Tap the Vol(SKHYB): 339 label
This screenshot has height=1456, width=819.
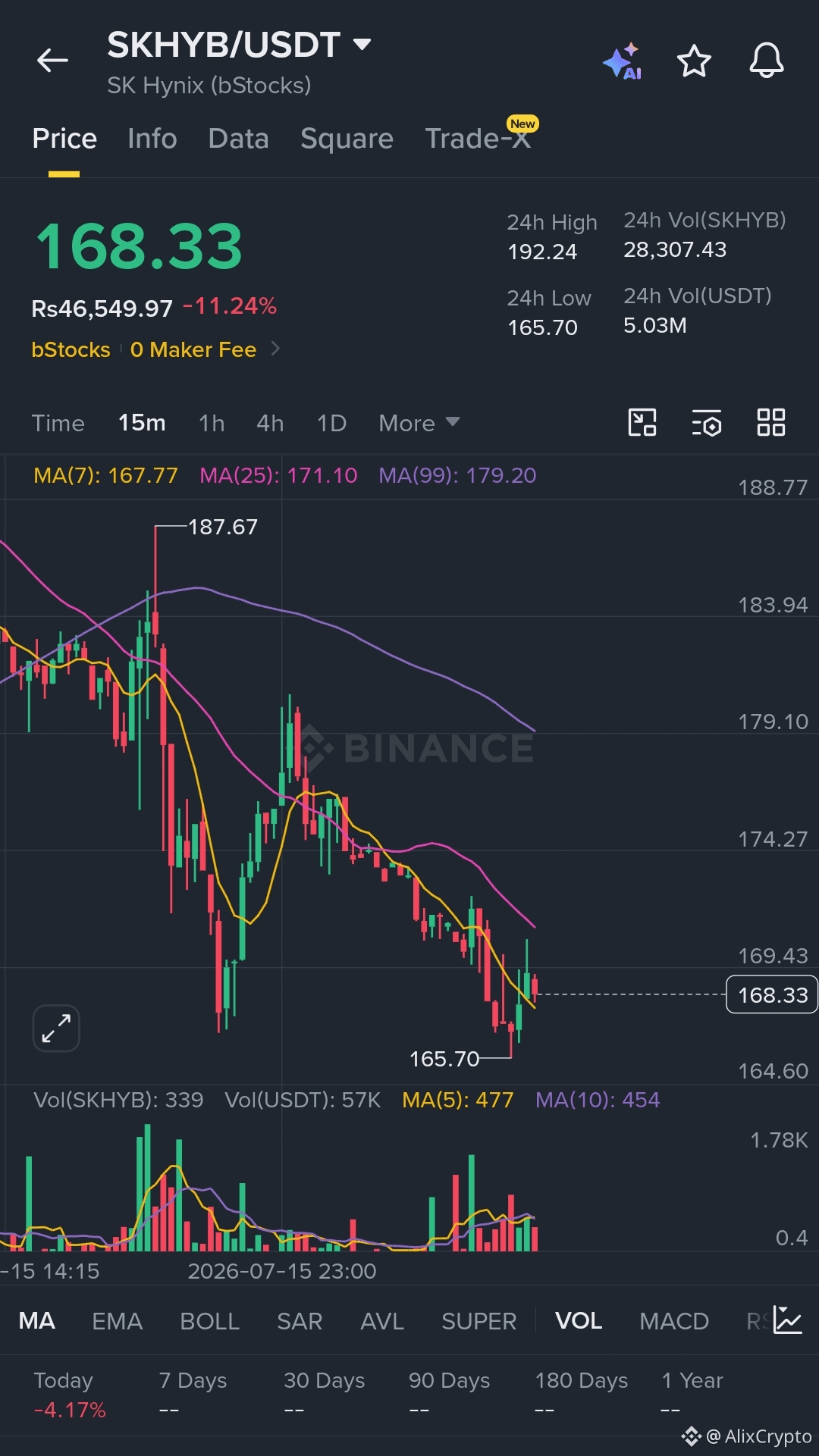pyautogui.click(x=118, y=1100)
